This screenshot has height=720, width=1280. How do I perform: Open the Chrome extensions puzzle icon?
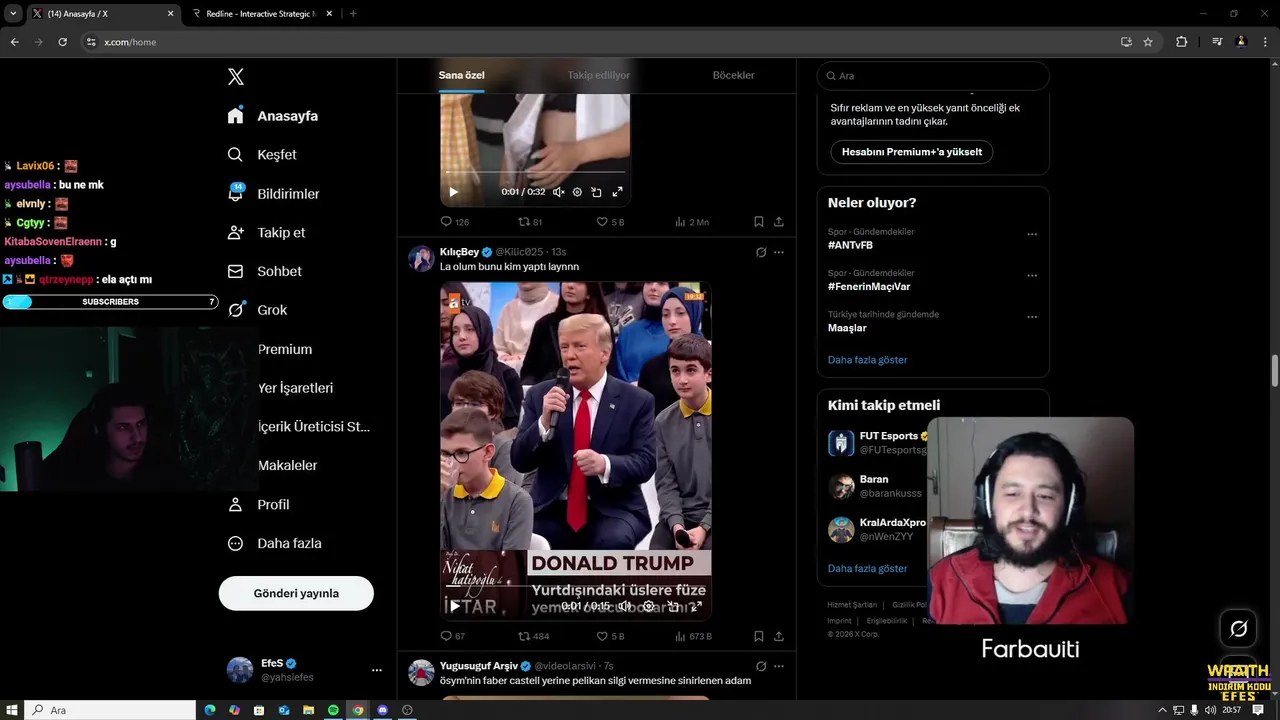1182,42
